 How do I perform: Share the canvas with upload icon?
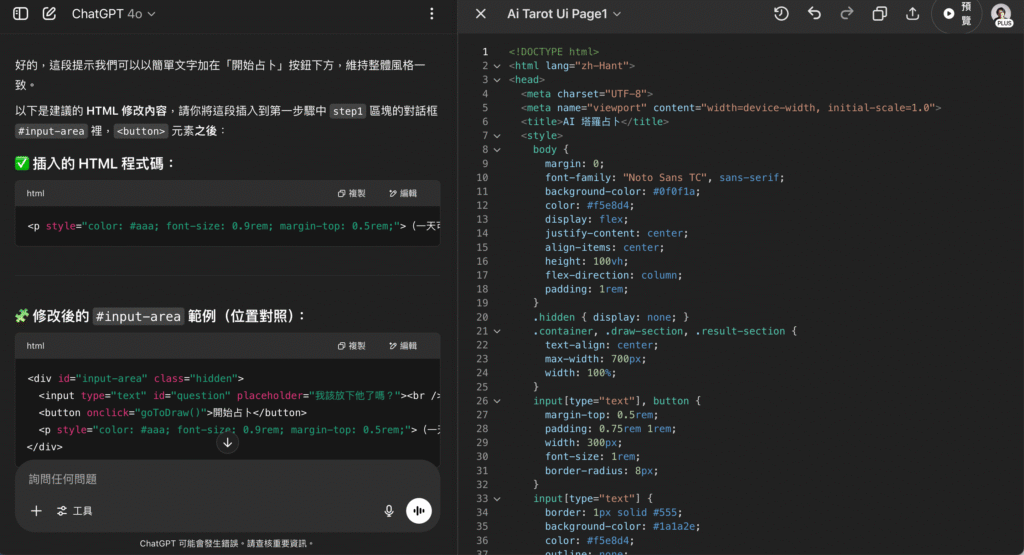912,14
